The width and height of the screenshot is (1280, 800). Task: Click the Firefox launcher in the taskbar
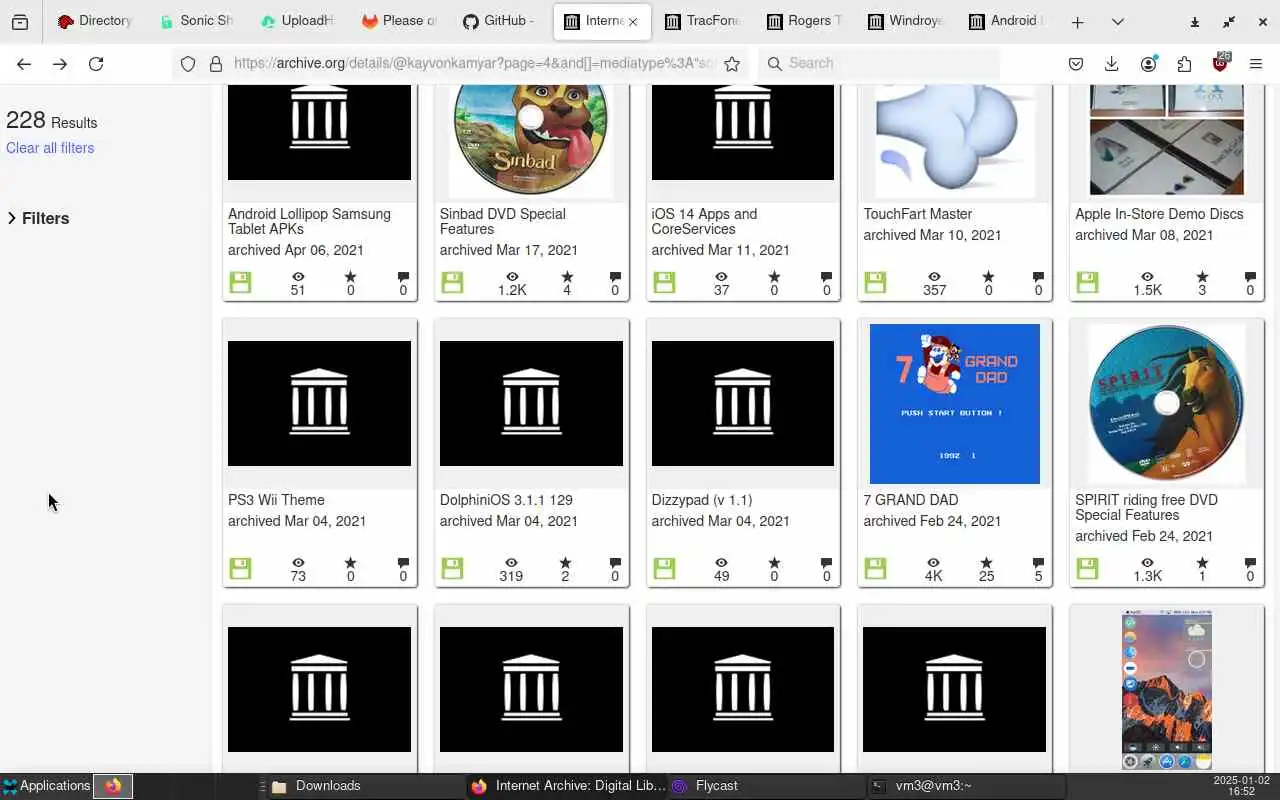(113, 786)
